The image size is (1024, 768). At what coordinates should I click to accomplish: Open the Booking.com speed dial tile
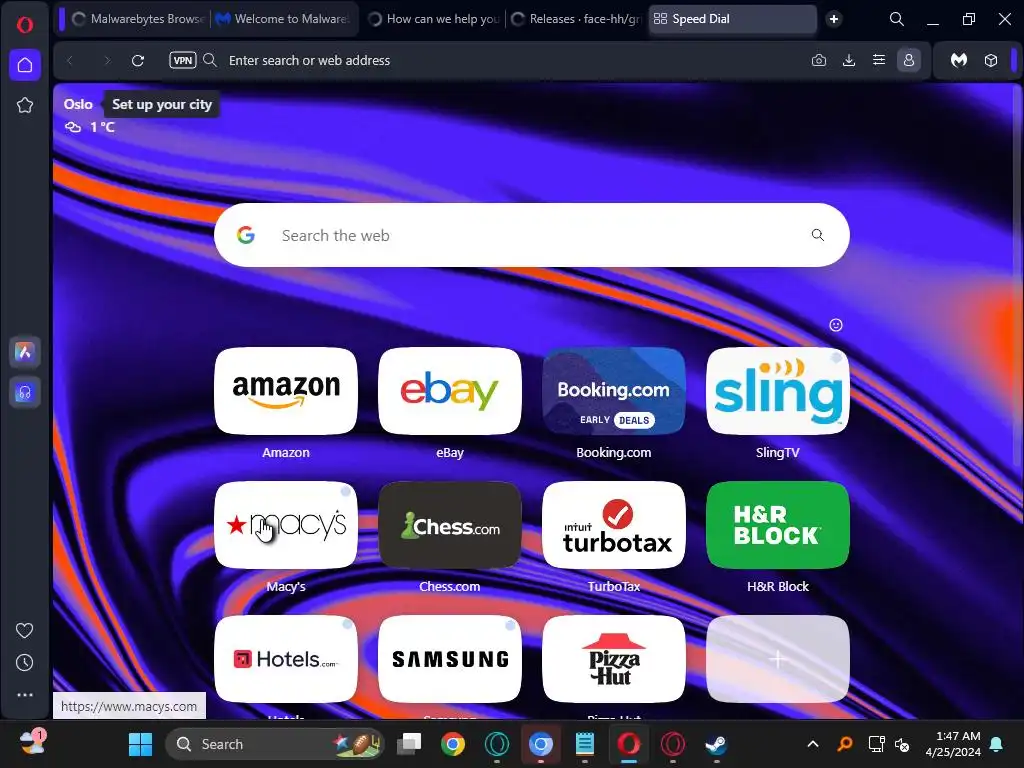[x=614, y=391]
